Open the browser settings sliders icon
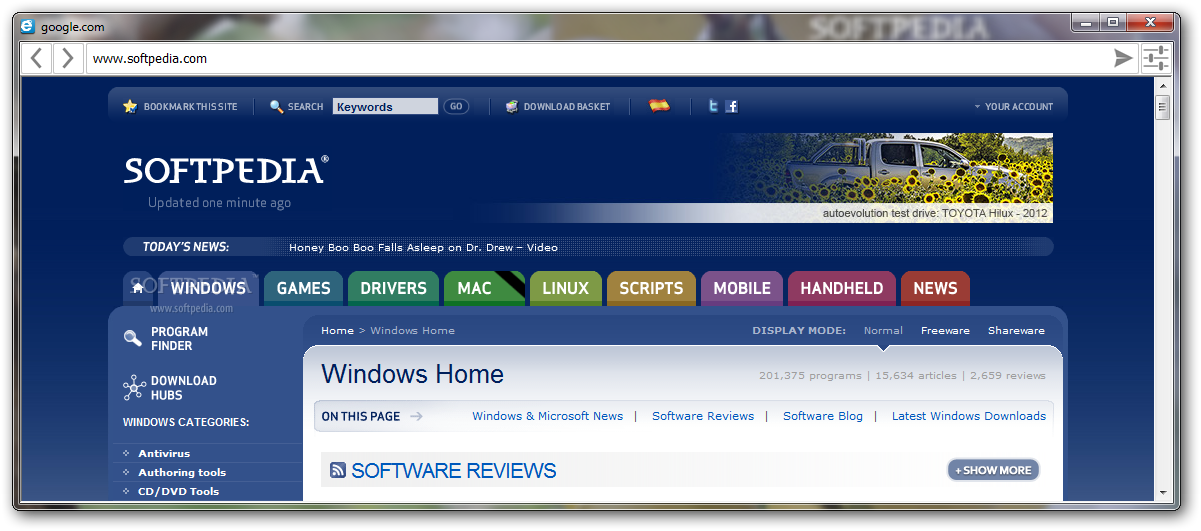Image resolution: width=1201 pixels, height=531 pixels. pyautogui.click(x=1156, y=58)
